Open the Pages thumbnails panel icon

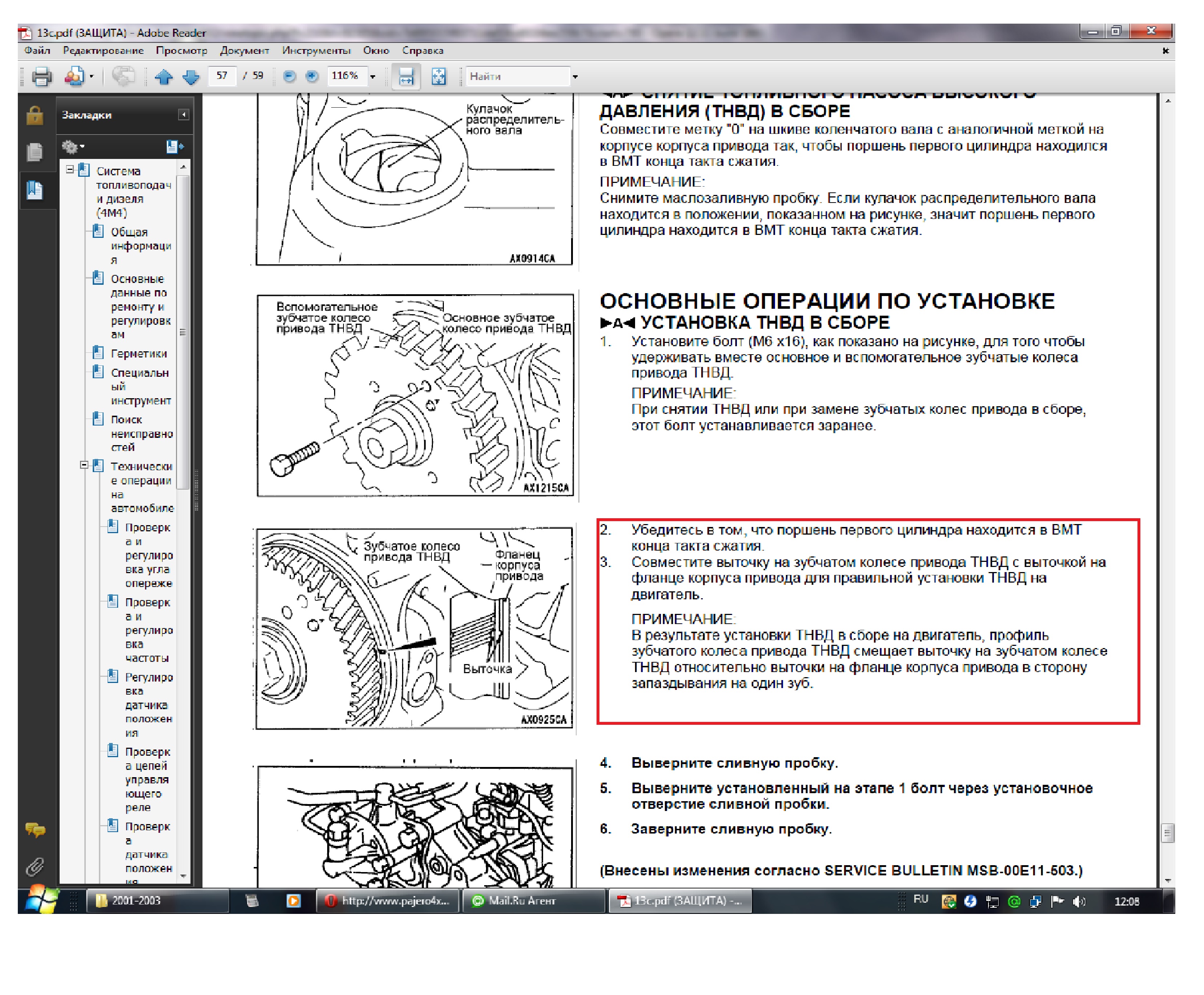click(35, 152)
